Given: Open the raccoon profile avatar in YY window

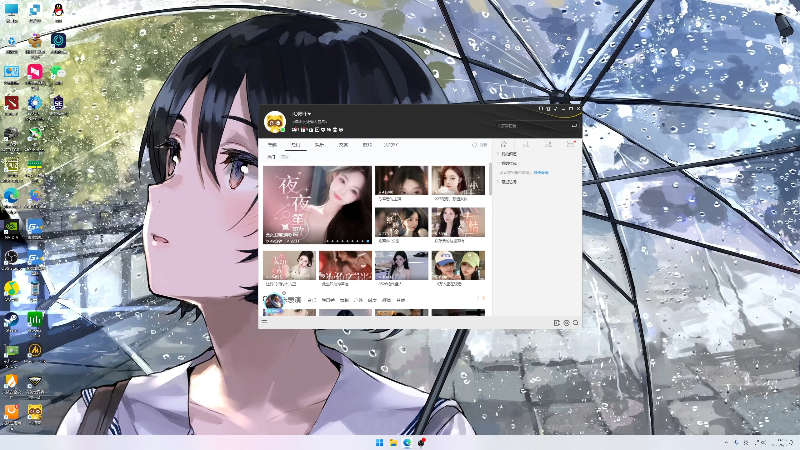Looking at the screenshot, I should click(274, 122).
